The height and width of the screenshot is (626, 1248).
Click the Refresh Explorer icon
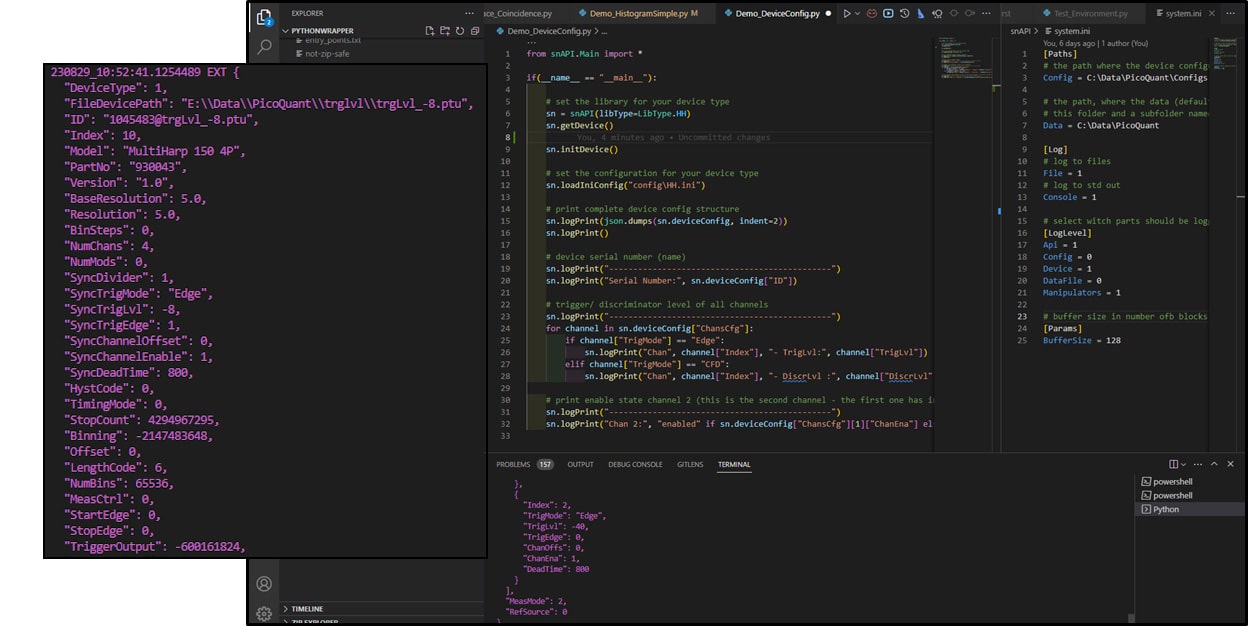[460, 31]
